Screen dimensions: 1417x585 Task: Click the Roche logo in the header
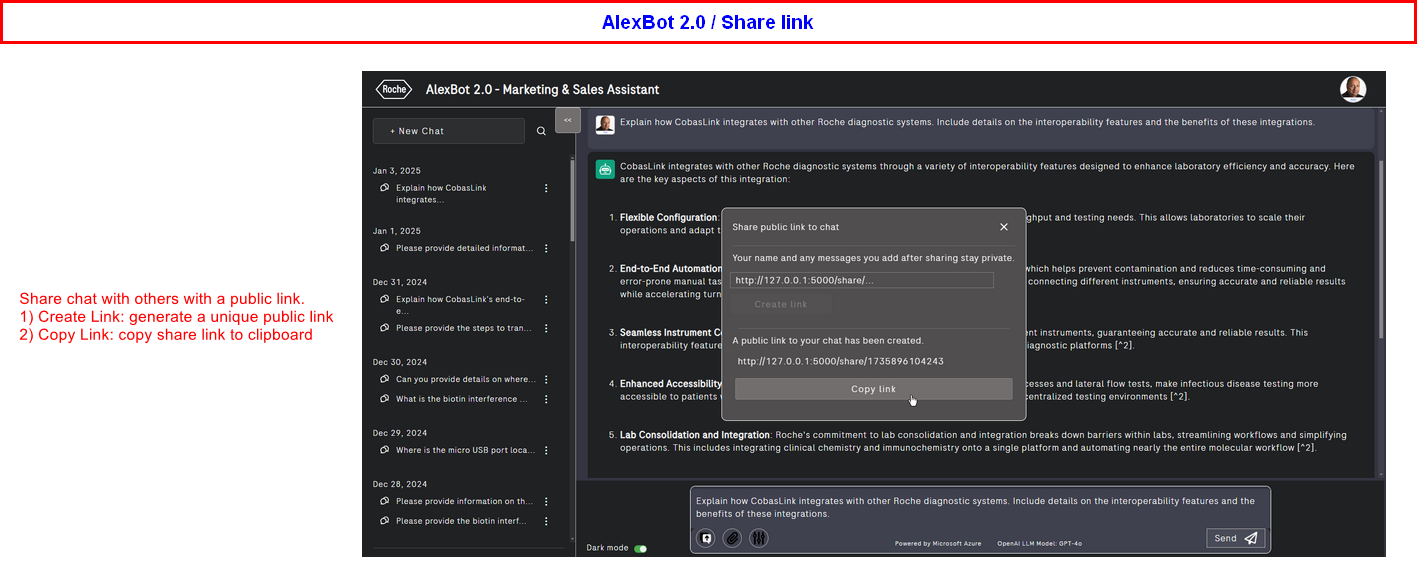pos(394,89)
